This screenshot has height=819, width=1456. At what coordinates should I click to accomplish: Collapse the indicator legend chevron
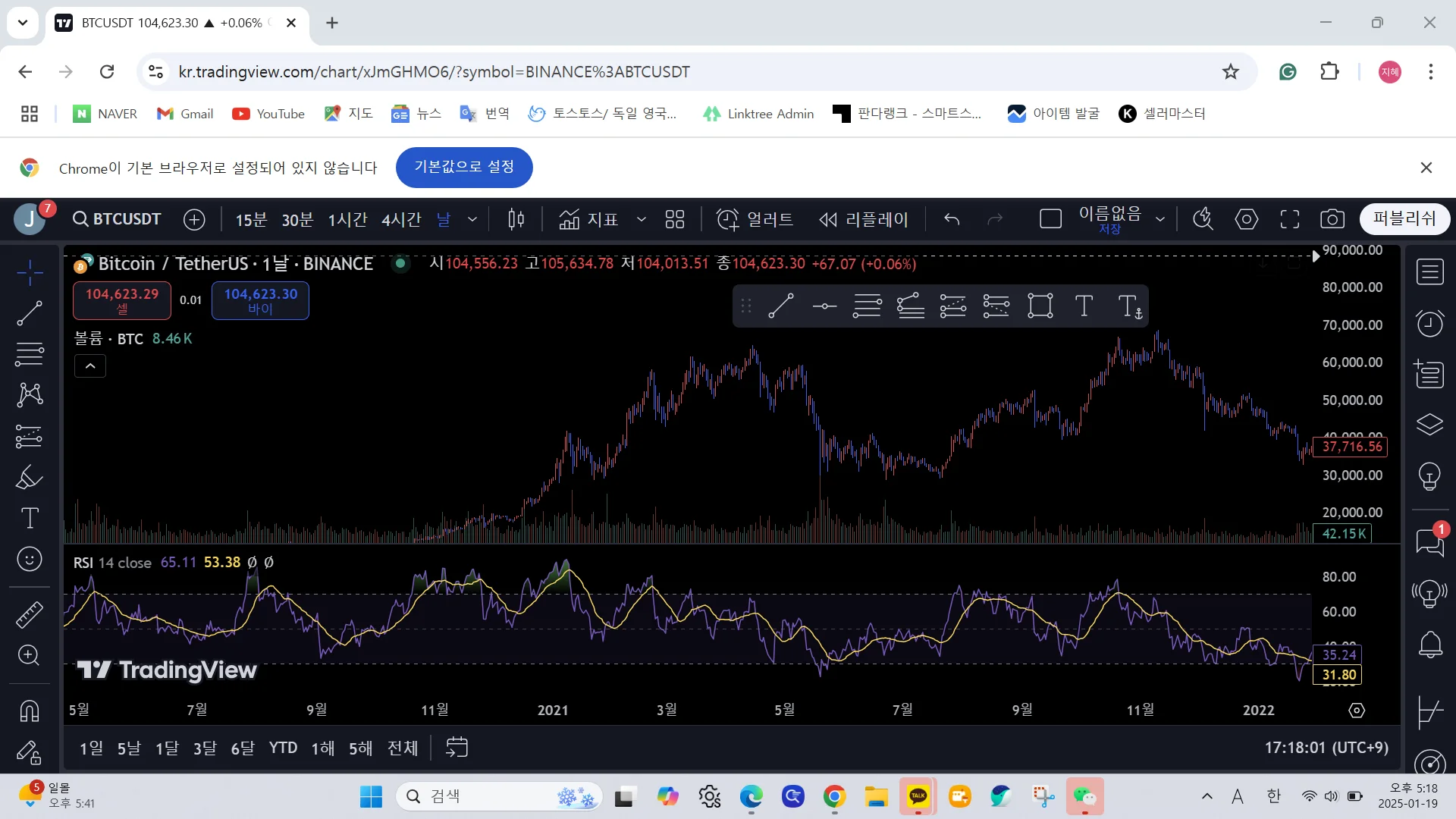90,366
